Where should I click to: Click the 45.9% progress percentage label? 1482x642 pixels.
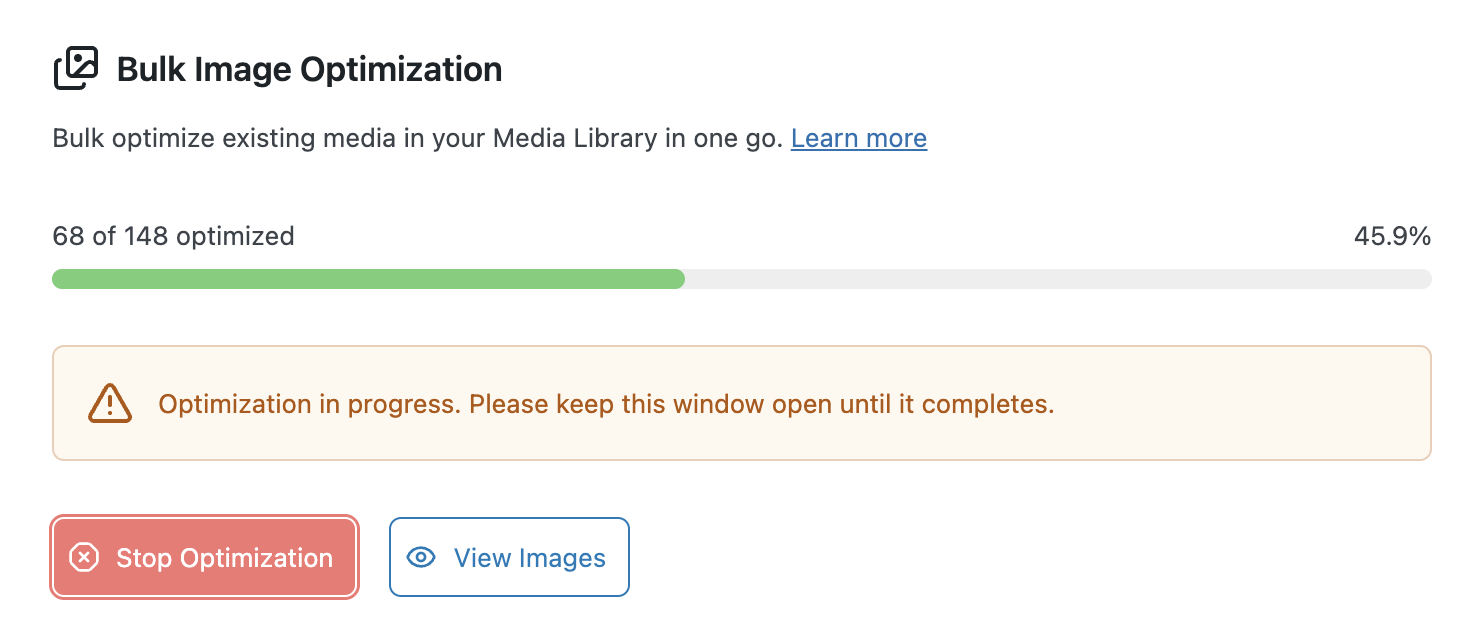[x=1392, y=237]
